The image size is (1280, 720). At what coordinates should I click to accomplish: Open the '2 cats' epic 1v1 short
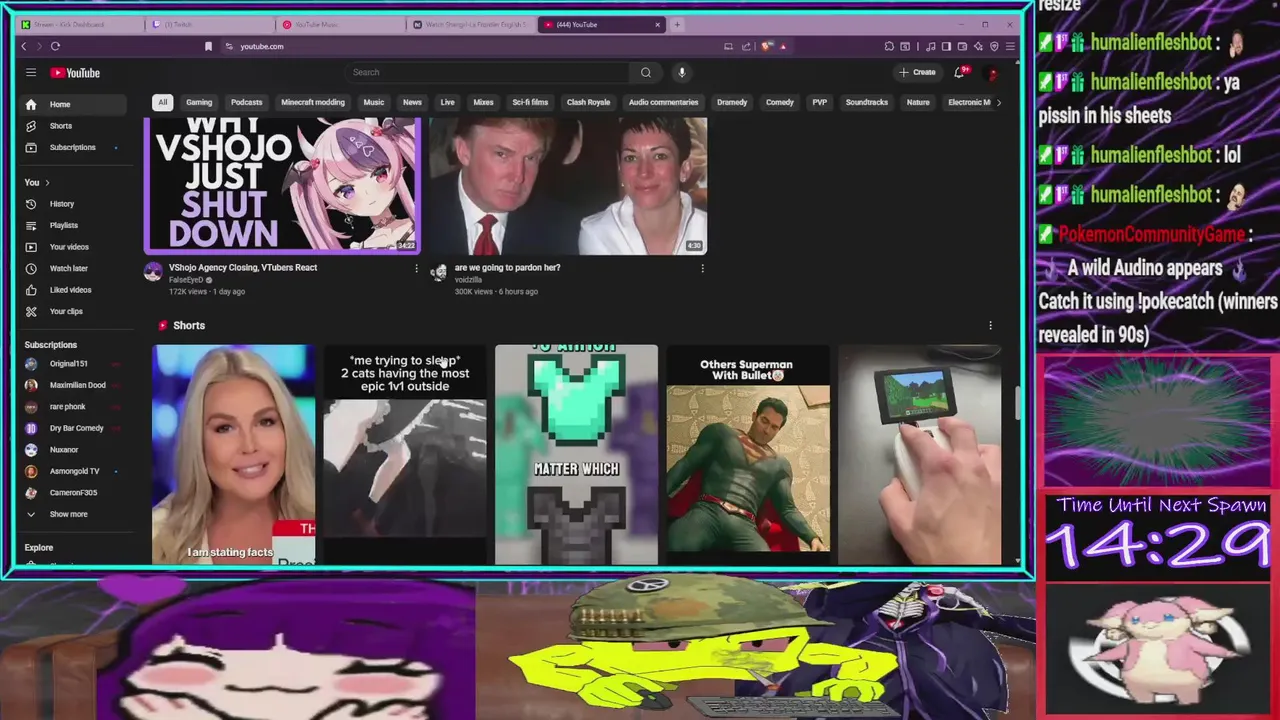(x=405, y=455)
